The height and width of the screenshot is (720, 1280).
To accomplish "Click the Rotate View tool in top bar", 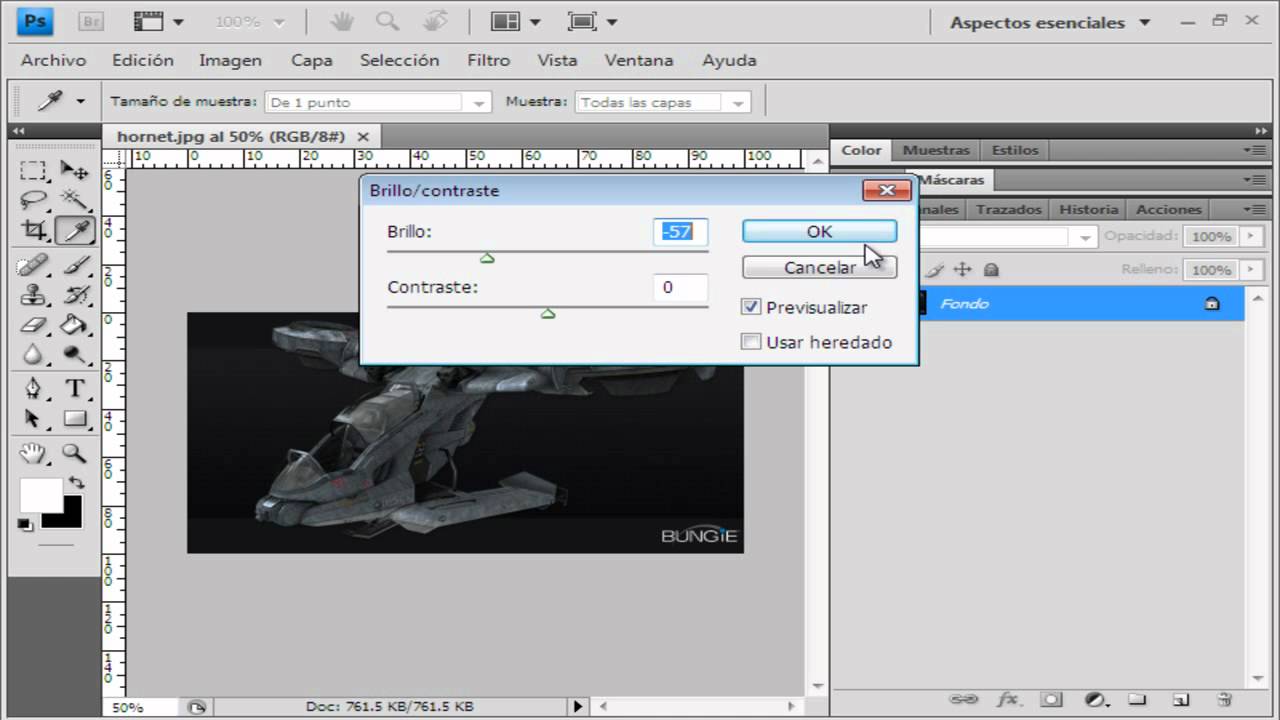I will coord(435,21).
